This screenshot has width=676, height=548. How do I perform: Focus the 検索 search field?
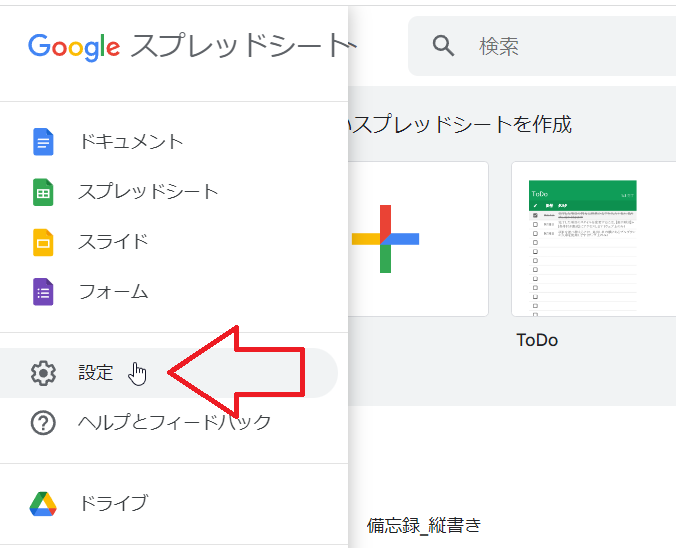point(542,46)
